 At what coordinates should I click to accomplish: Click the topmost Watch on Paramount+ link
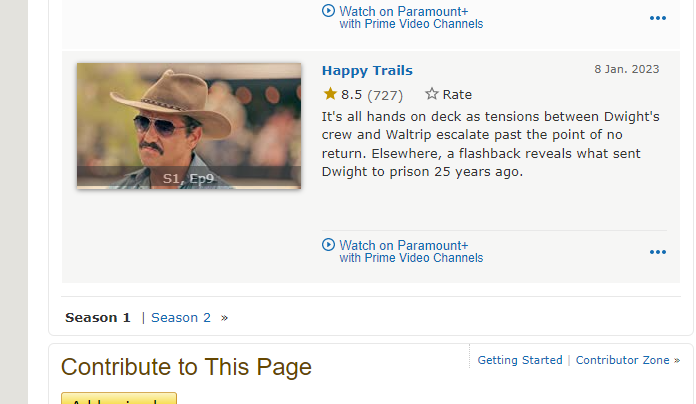404,11
